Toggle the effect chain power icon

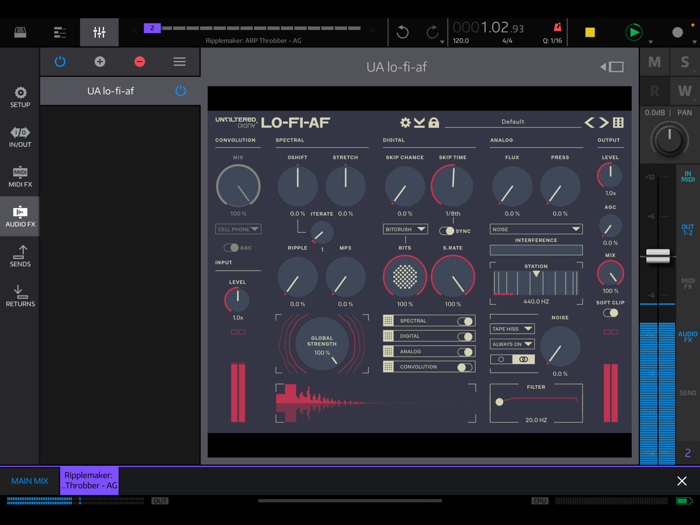click(60, 62)
